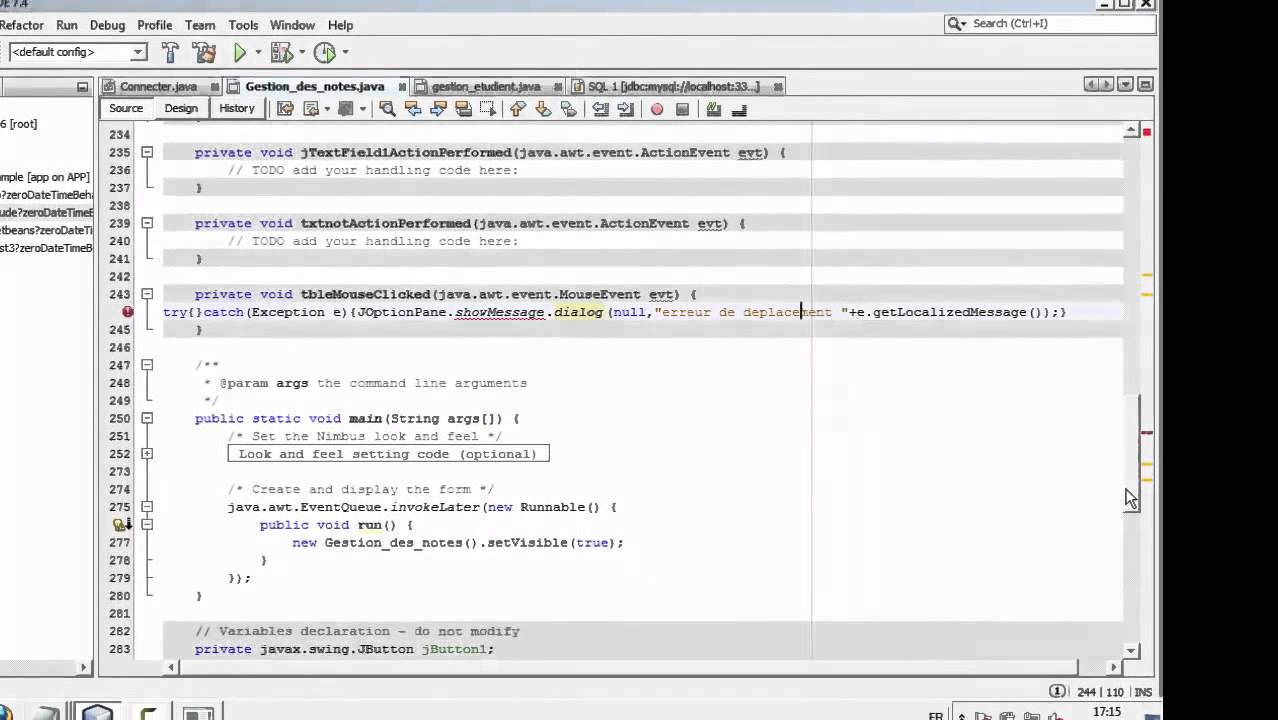Click the Debug Project icon
The width and height of the screenshot is (1278, 720).
click(x=280, y=52)
